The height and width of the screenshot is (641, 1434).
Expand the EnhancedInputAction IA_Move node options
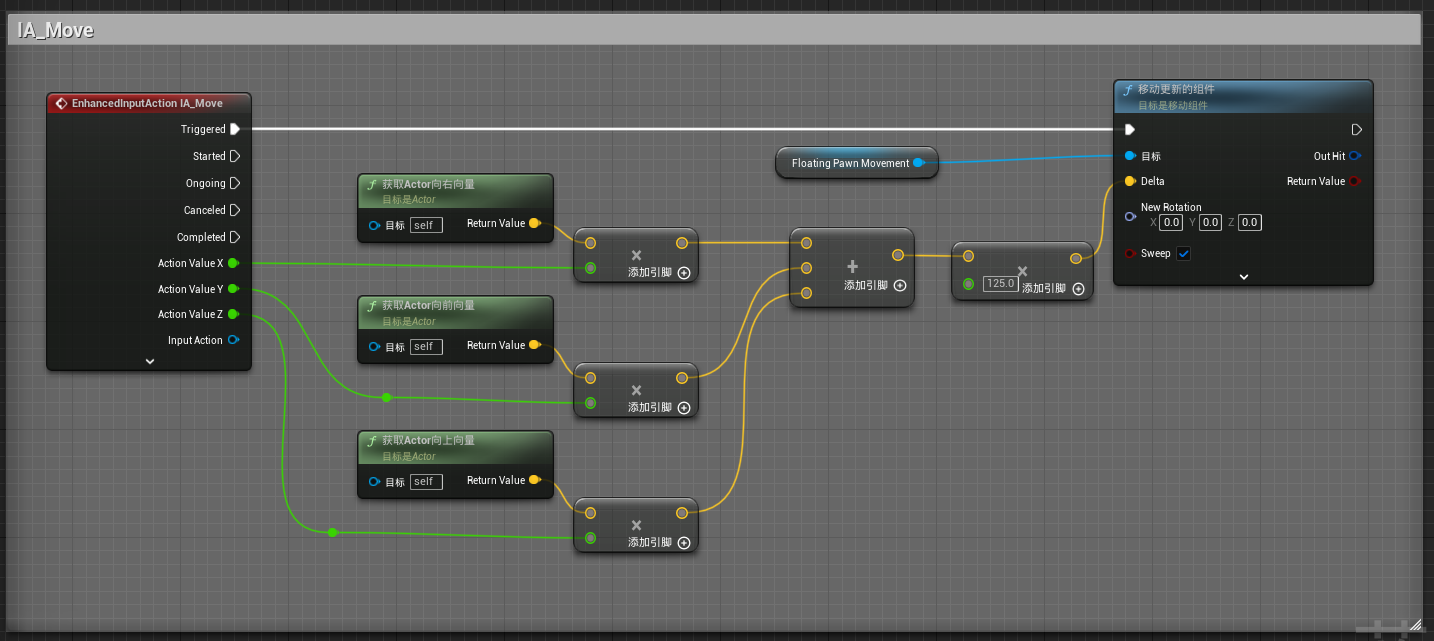[149, 361]
